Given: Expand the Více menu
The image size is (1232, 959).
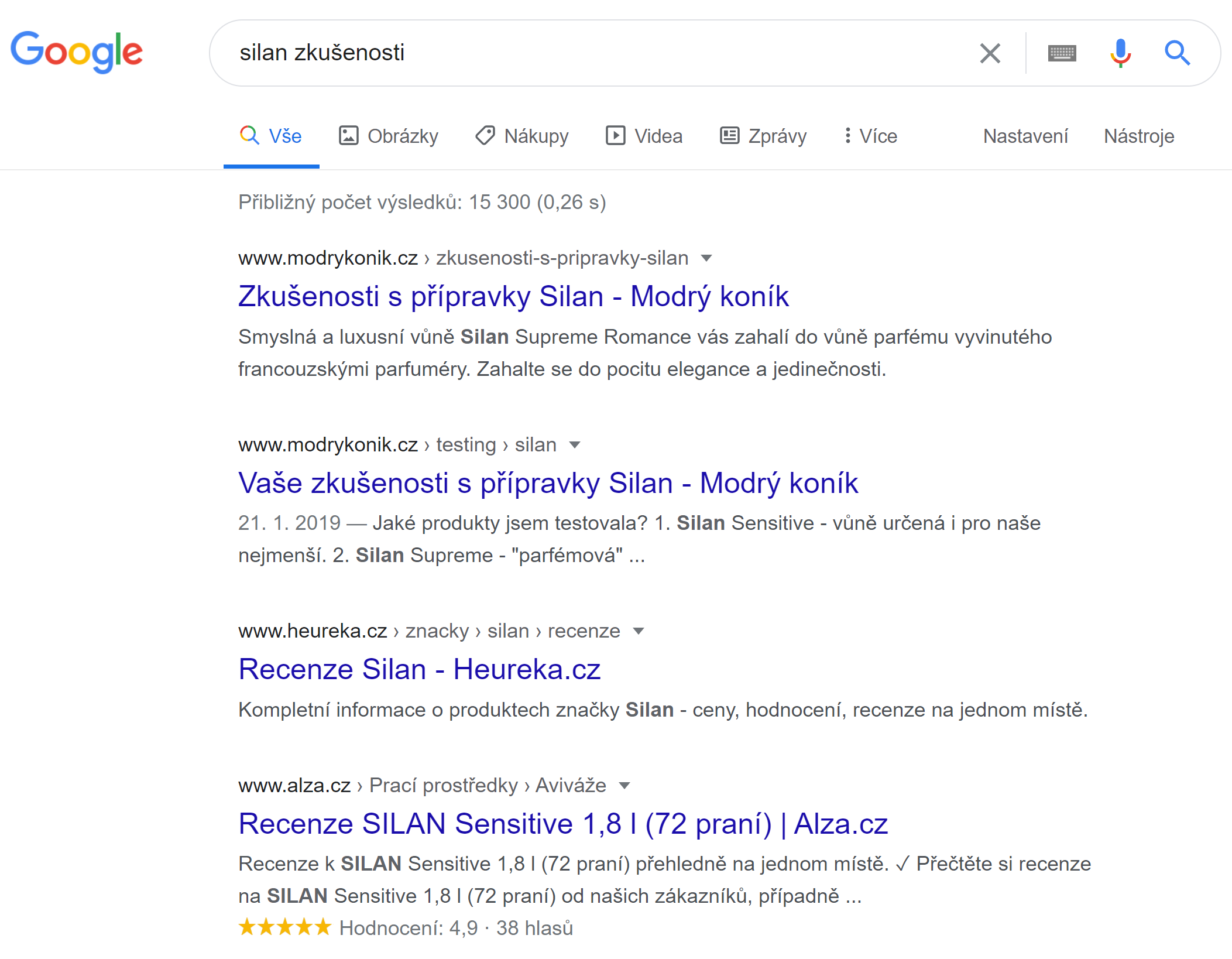Looking at the screenshot, I should tap(870, 136).
